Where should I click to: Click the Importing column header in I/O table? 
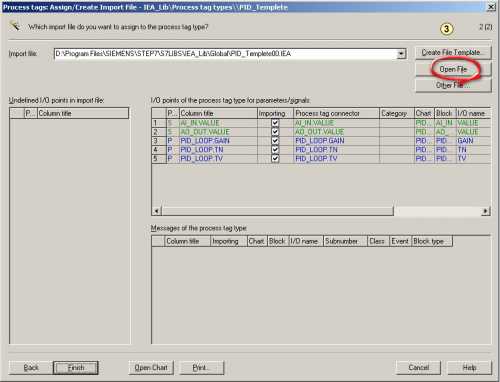tap(275, 113)
